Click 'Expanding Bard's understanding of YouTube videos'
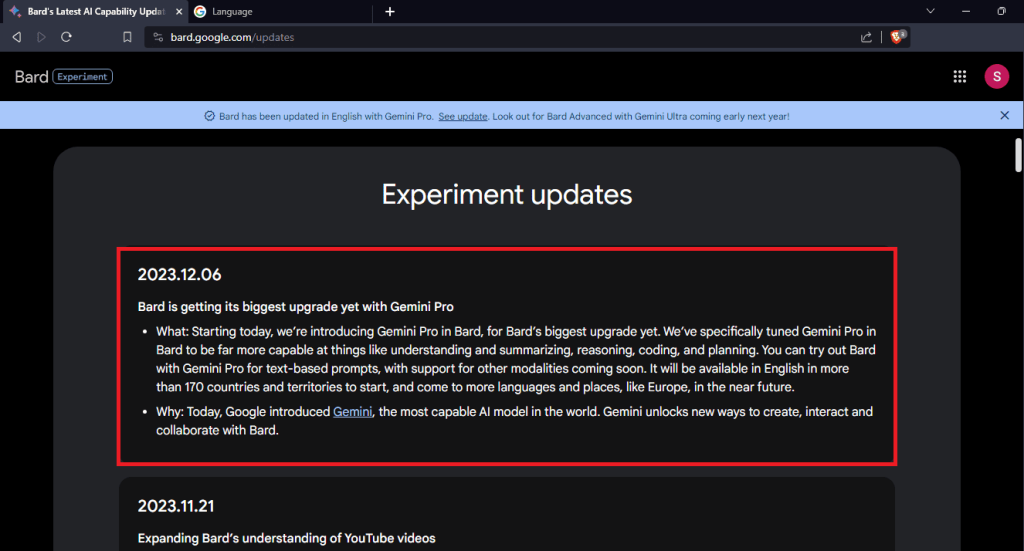The width and height of the screenshot is (1024, 551). [287, 539]
